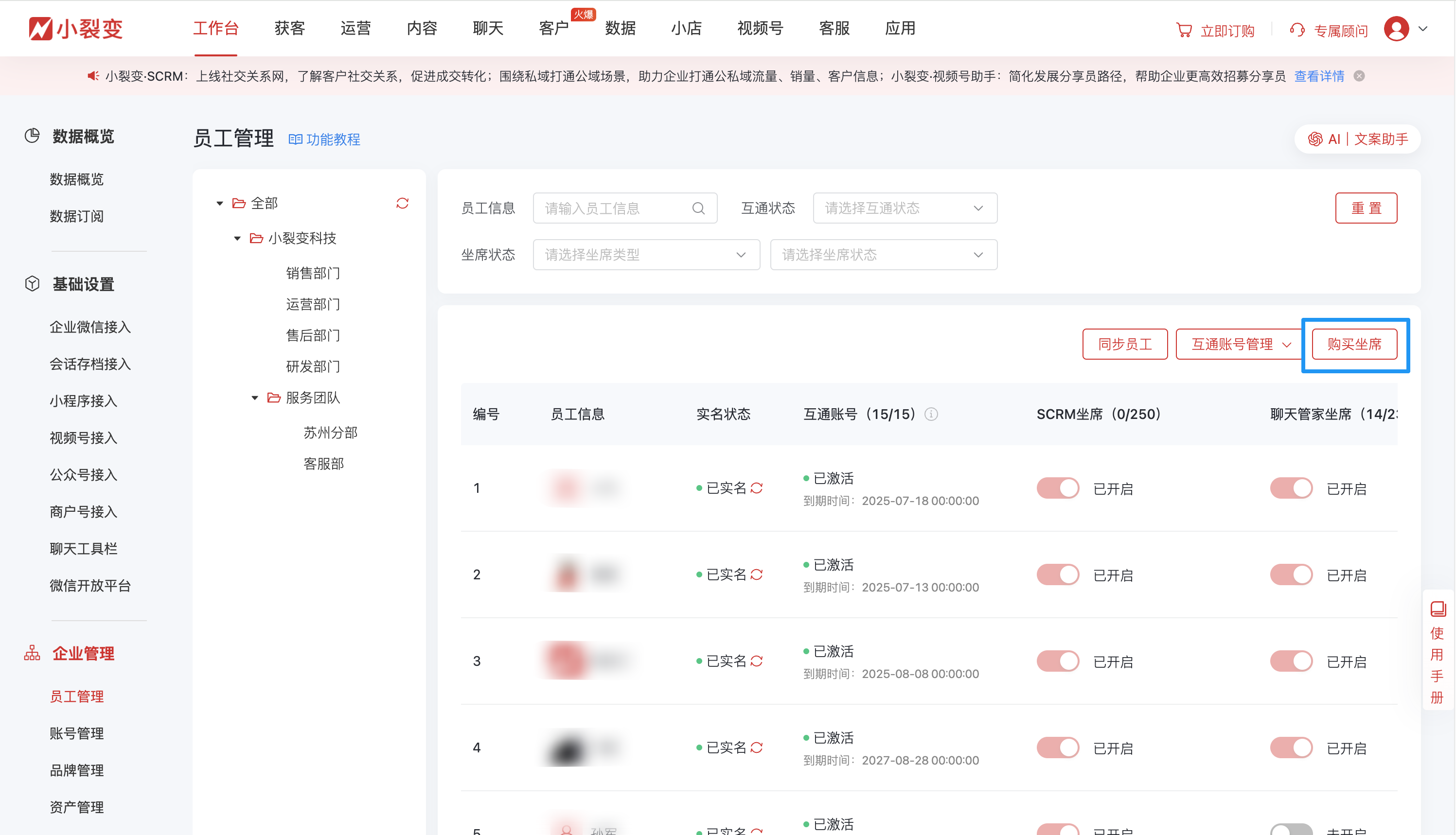This screenshot has width=1456, height=835.
Task: Toggle SCRM坐席 switch for row 4
Action: coord(1058,748)
